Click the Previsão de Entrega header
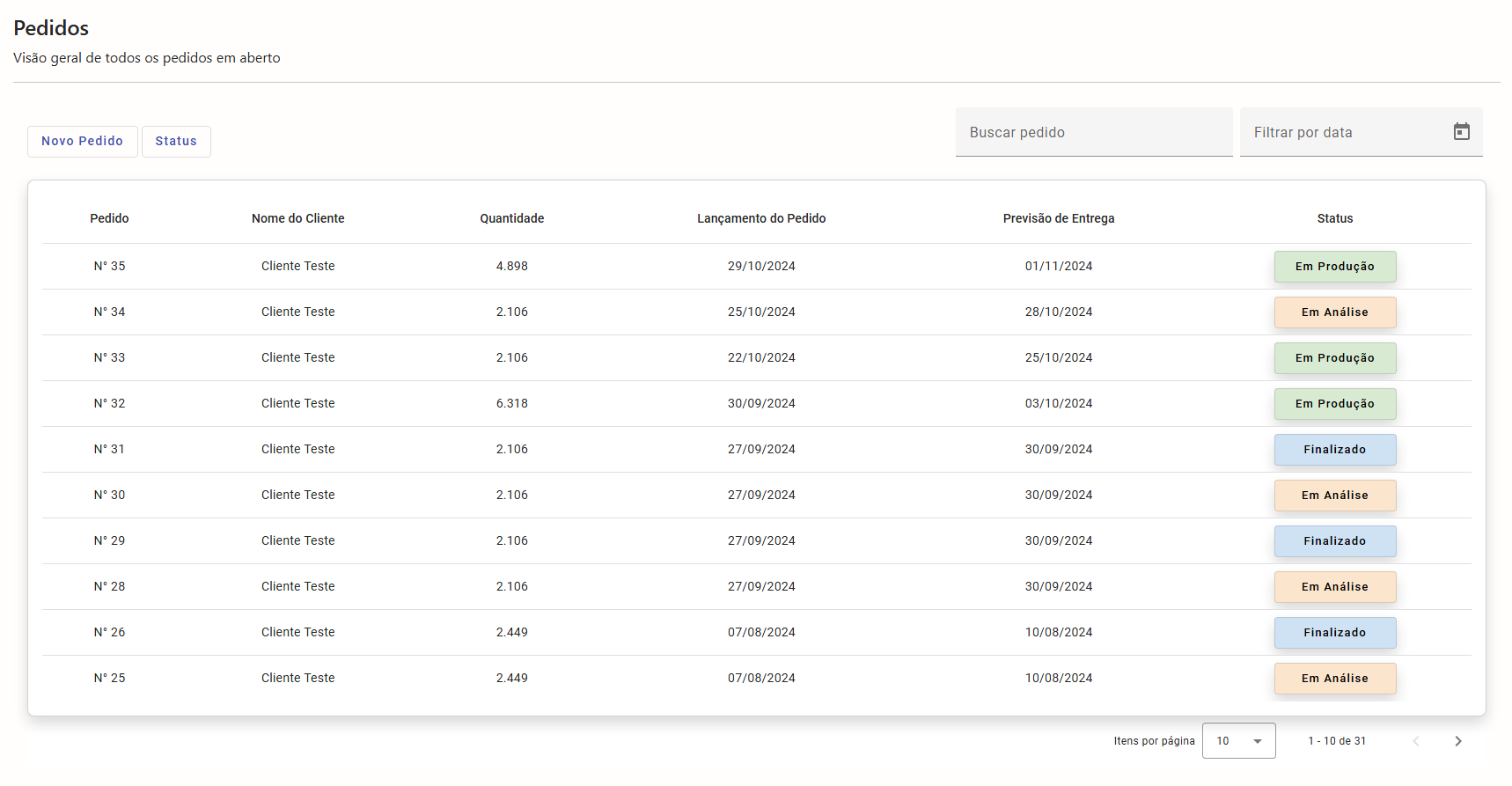The height and width of the screenshot is (786, 1512). tap(1058, 218)
